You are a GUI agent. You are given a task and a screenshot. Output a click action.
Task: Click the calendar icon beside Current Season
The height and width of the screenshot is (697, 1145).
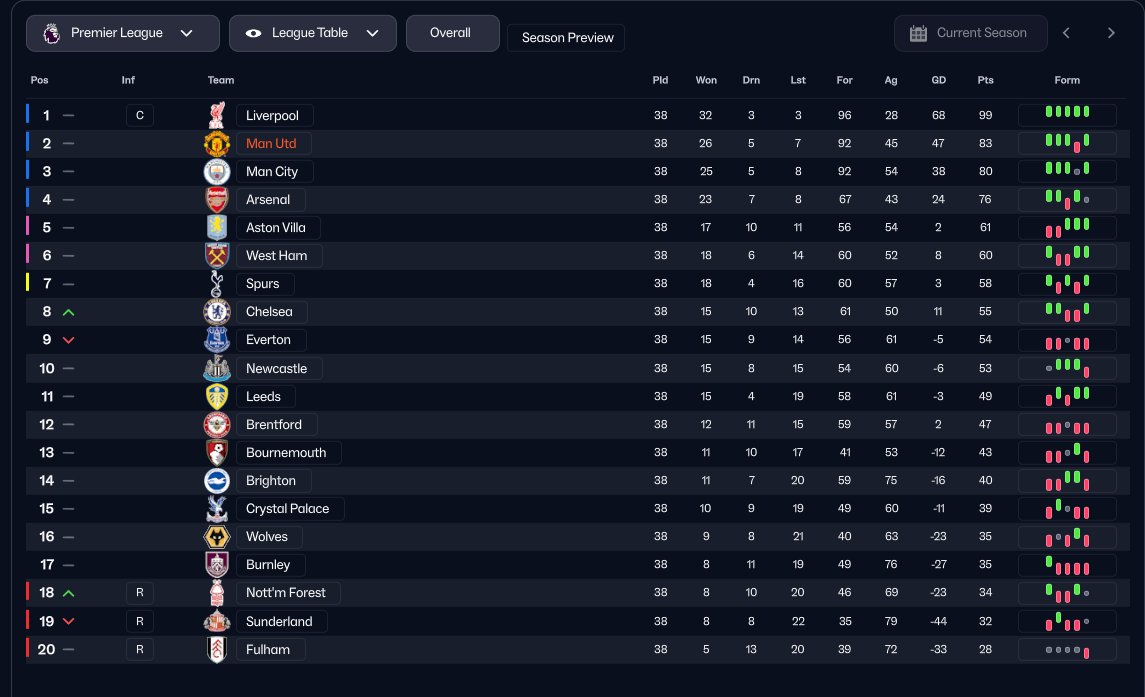pos(918,33)
